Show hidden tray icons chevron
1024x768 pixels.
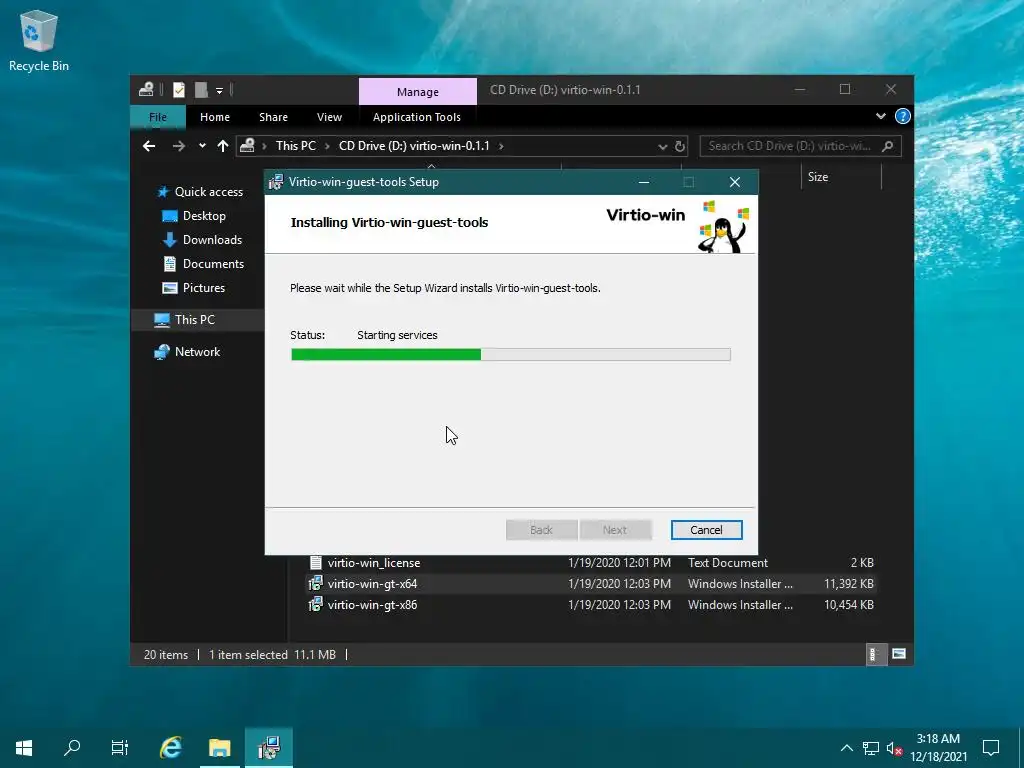[x=846, y=748]
